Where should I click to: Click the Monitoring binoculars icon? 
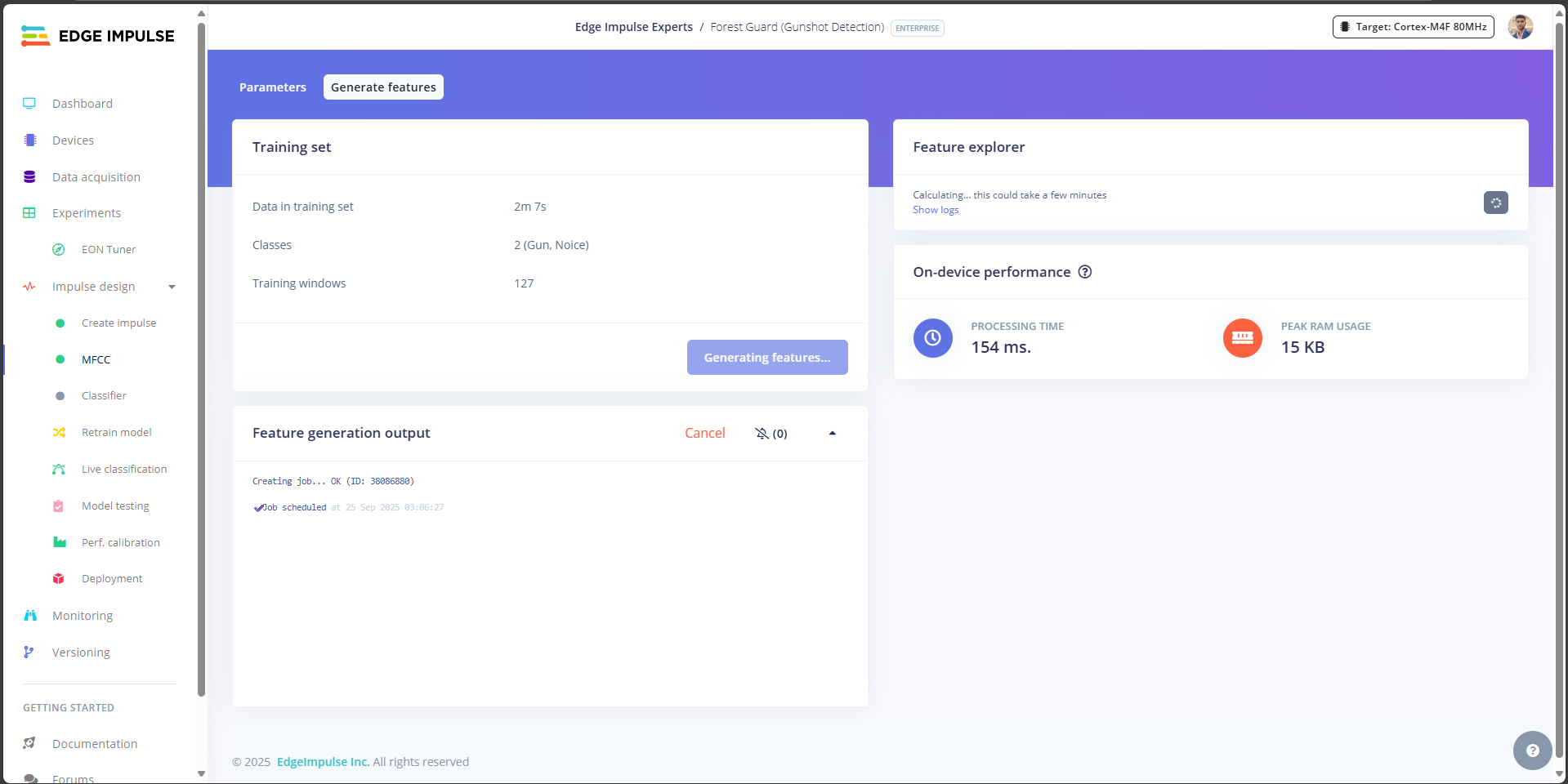point(30,616)
